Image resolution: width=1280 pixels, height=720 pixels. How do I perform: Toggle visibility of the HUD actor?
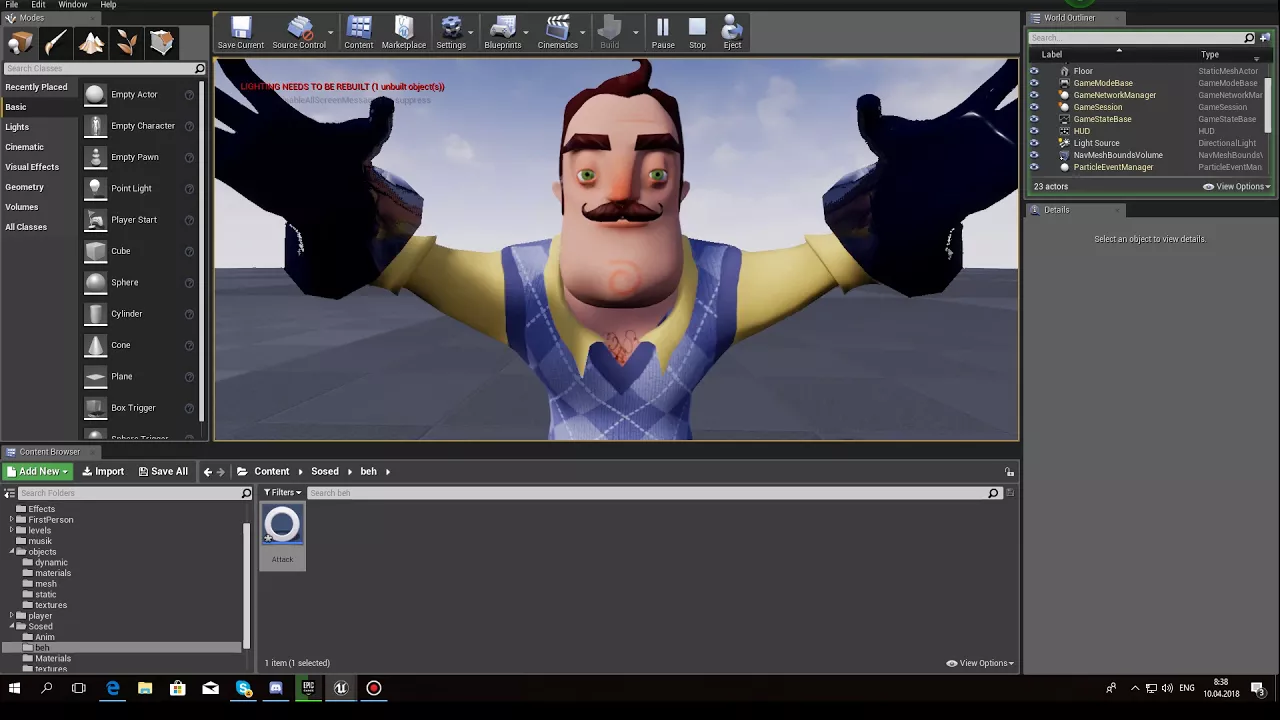(x=1034, y=131)
